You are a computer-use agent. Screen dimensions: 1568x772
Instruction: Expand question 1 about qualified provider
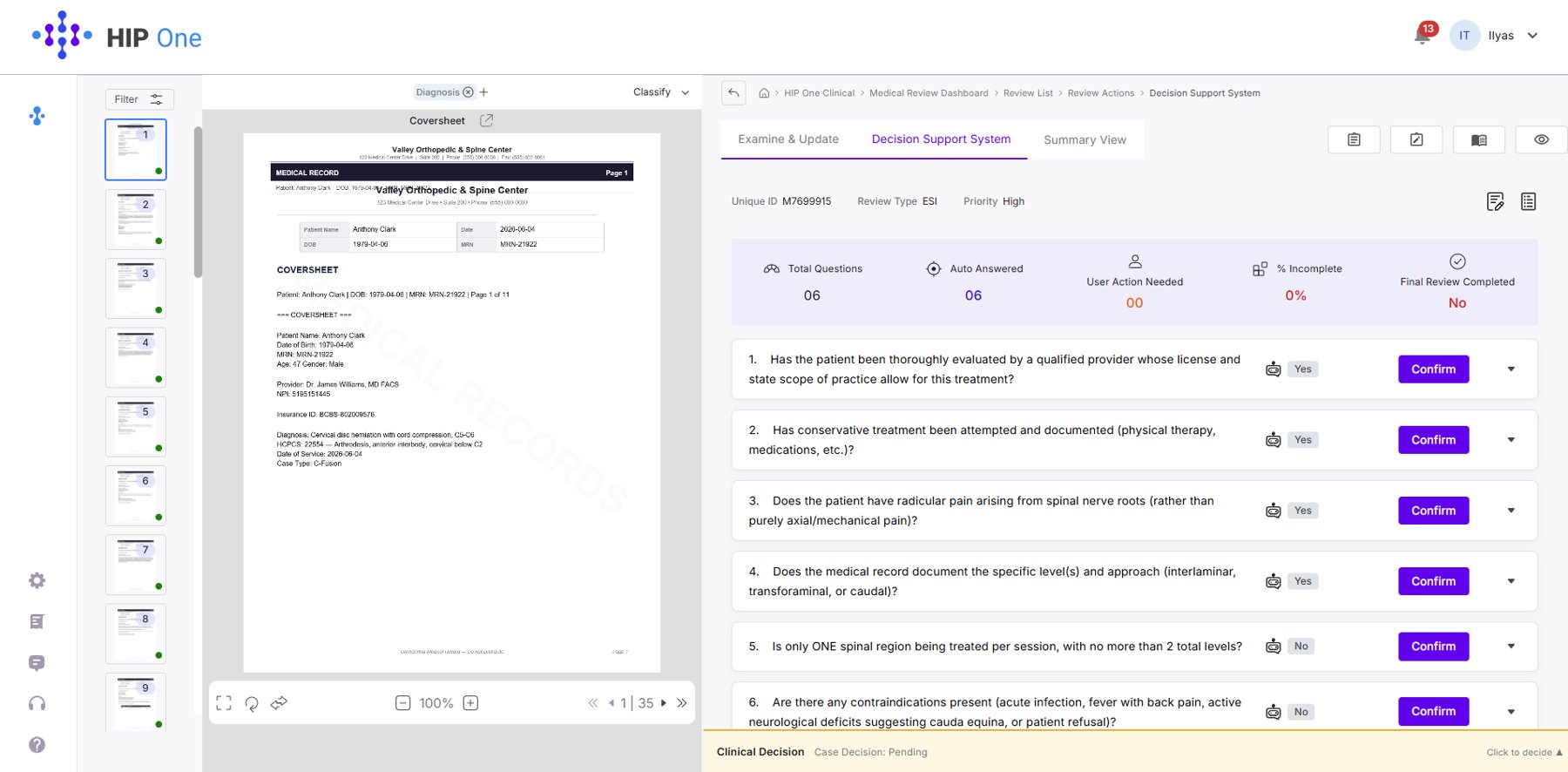1511,369
